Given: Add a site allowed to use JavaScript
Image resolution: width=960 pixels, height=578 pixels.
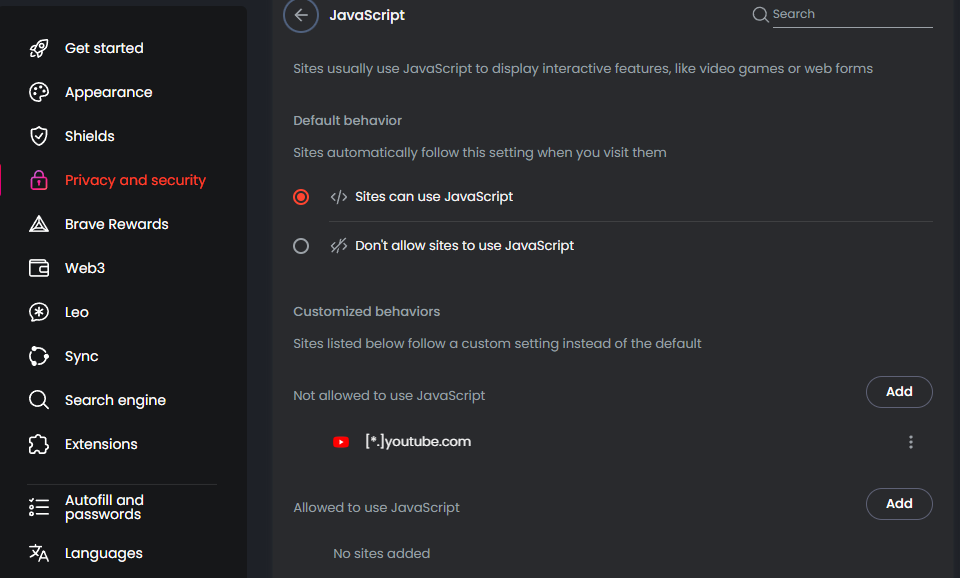Looking at the screenshot, I should point(899,504).
